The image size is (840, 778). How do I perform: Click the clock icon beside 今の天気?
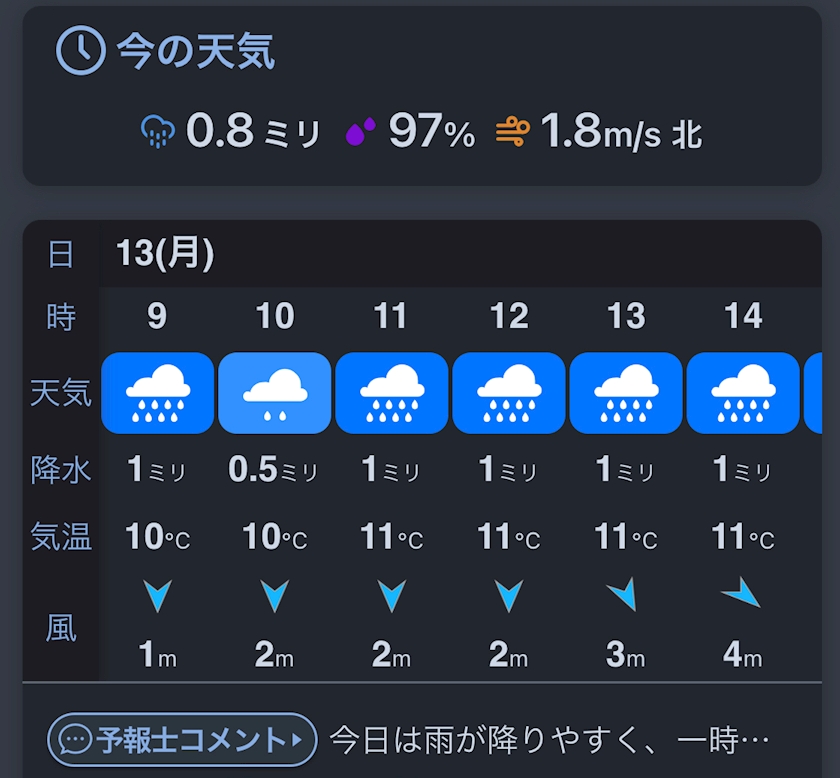[x=80, y=50]
